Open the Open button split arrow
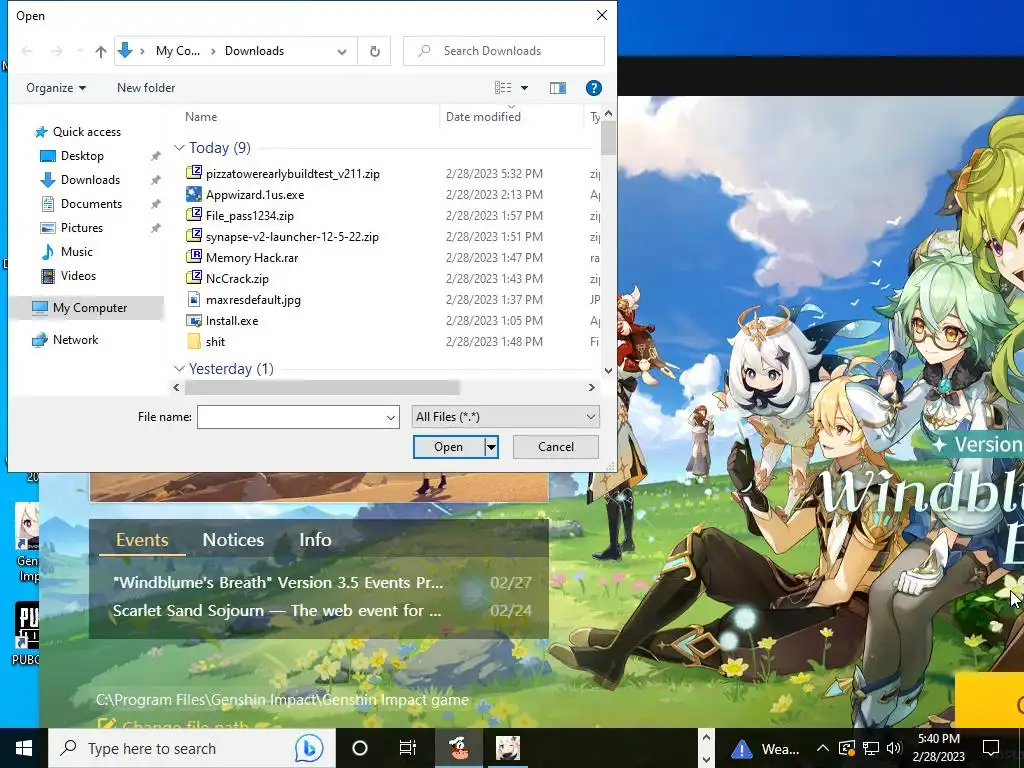This screenshot has height=768, width=1024. pyautogui.click(x=491, y=447)
